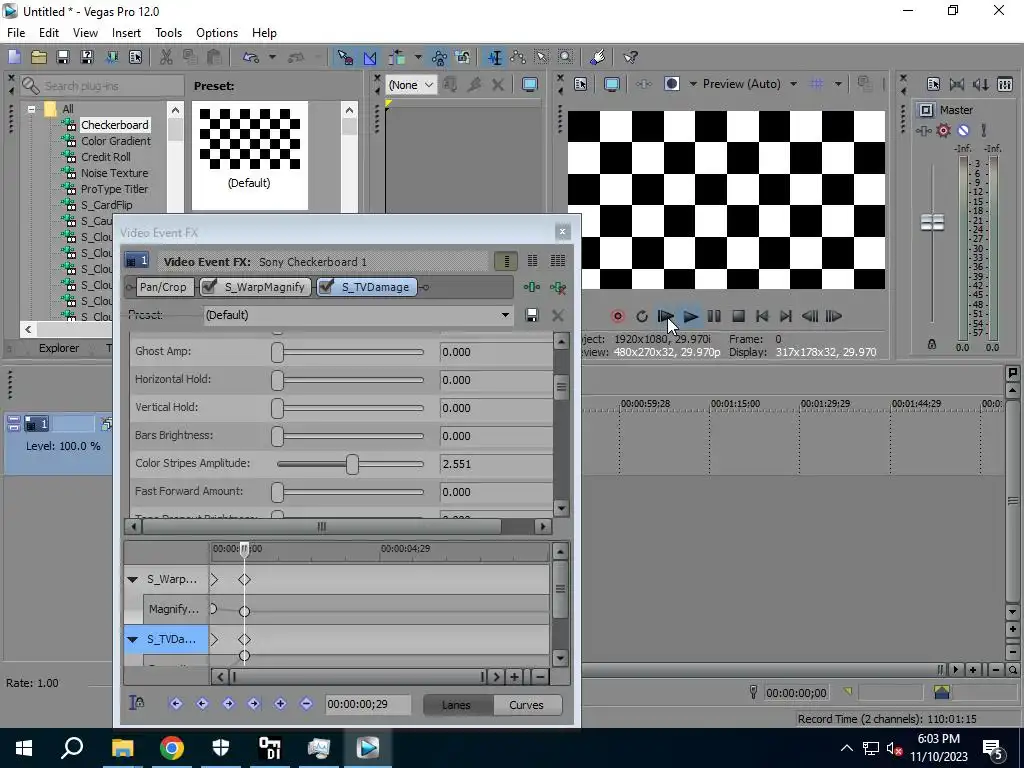
Task: Click the What's This help icon
Action: point(630,57)
